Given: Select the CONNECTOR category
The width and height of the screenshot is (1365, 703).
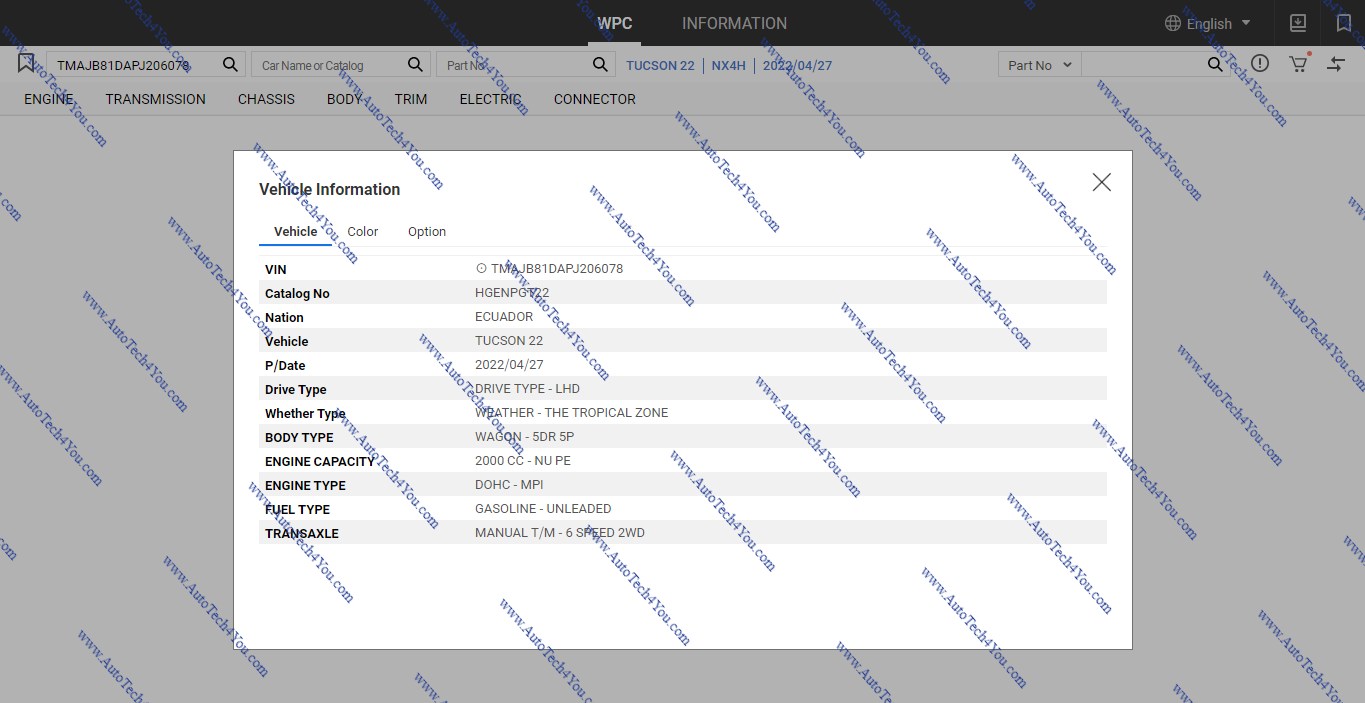Looking at the screenshot, I should click(x=594, y=99).
